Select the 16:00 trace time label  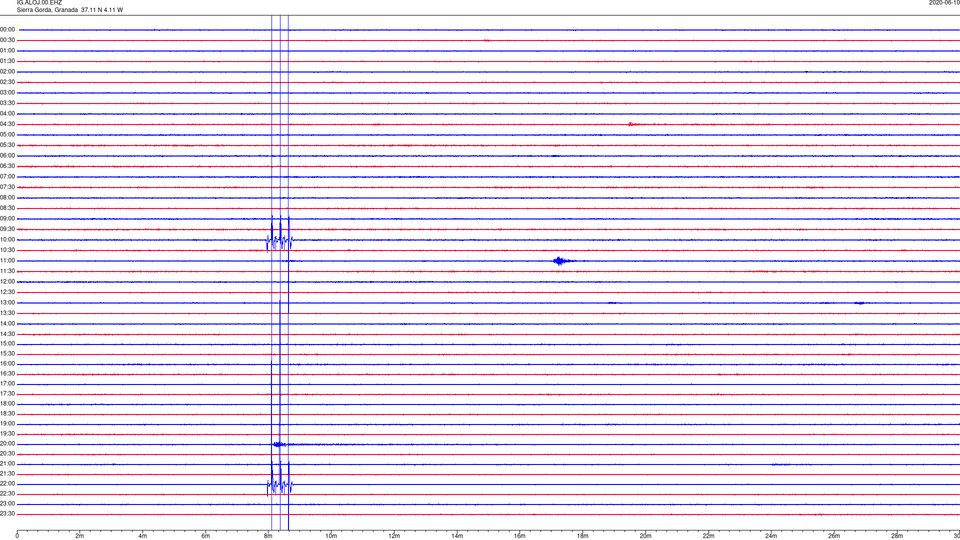tap(7, 364)
